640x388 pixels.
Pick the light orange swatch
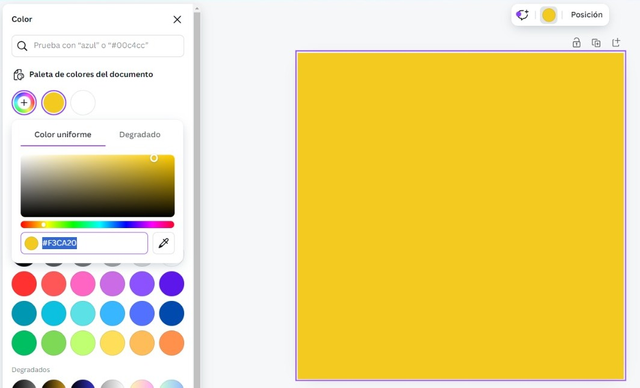coord(142,343)
